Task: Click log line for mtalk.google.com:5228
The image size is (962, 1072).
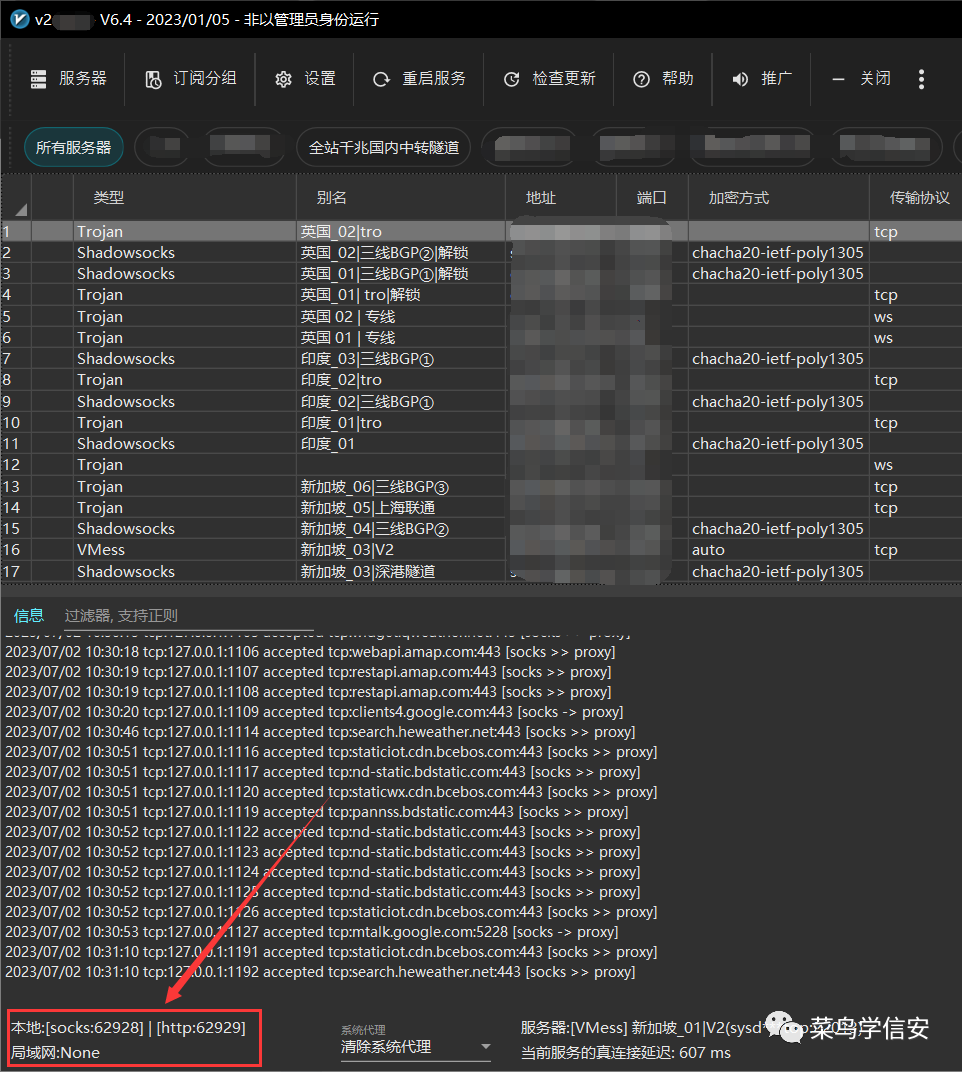Action: pyautogui.click(x=312, y=932)
